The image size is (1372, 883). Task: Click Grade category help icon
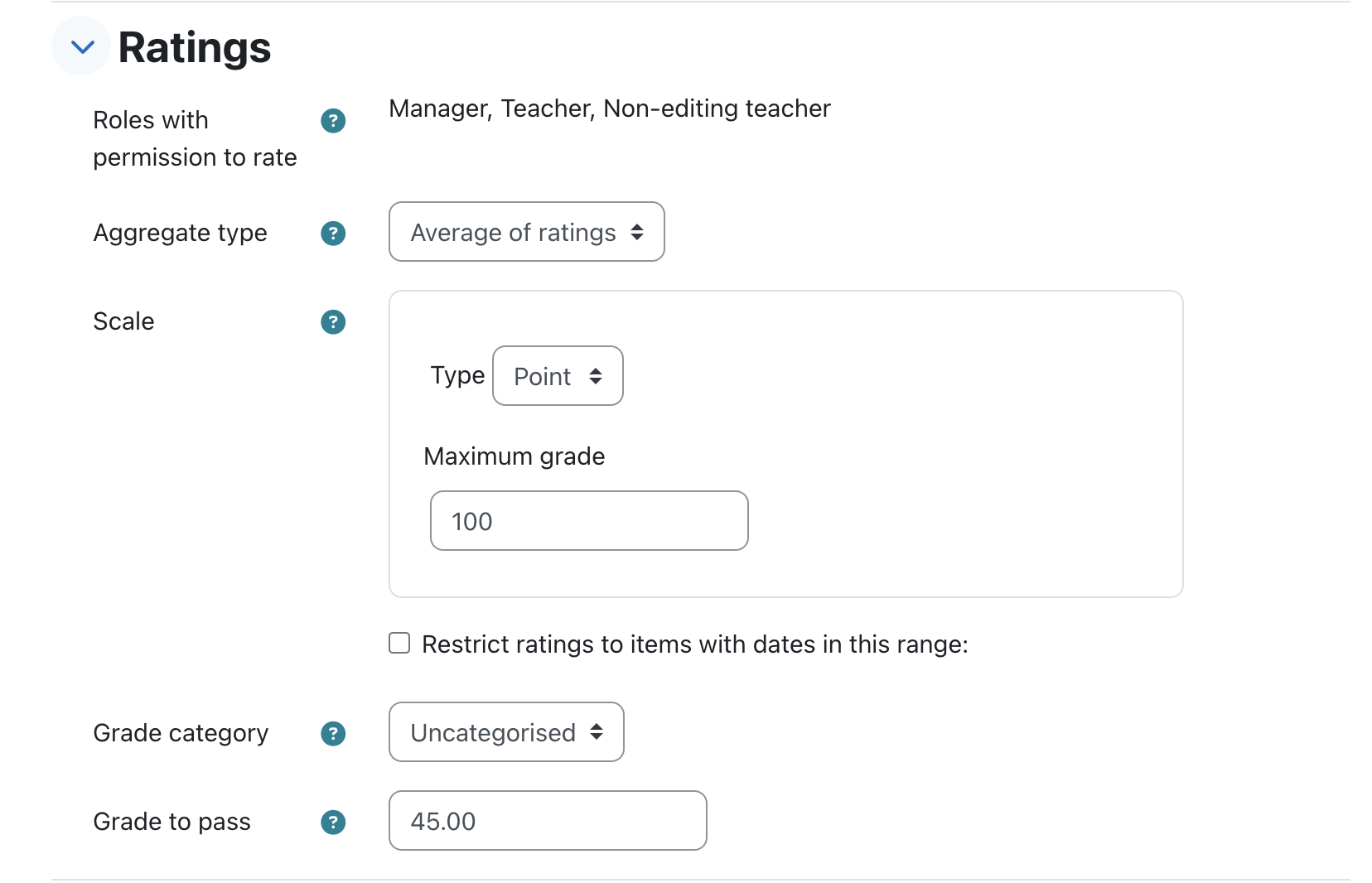click(x=333, y=734)
